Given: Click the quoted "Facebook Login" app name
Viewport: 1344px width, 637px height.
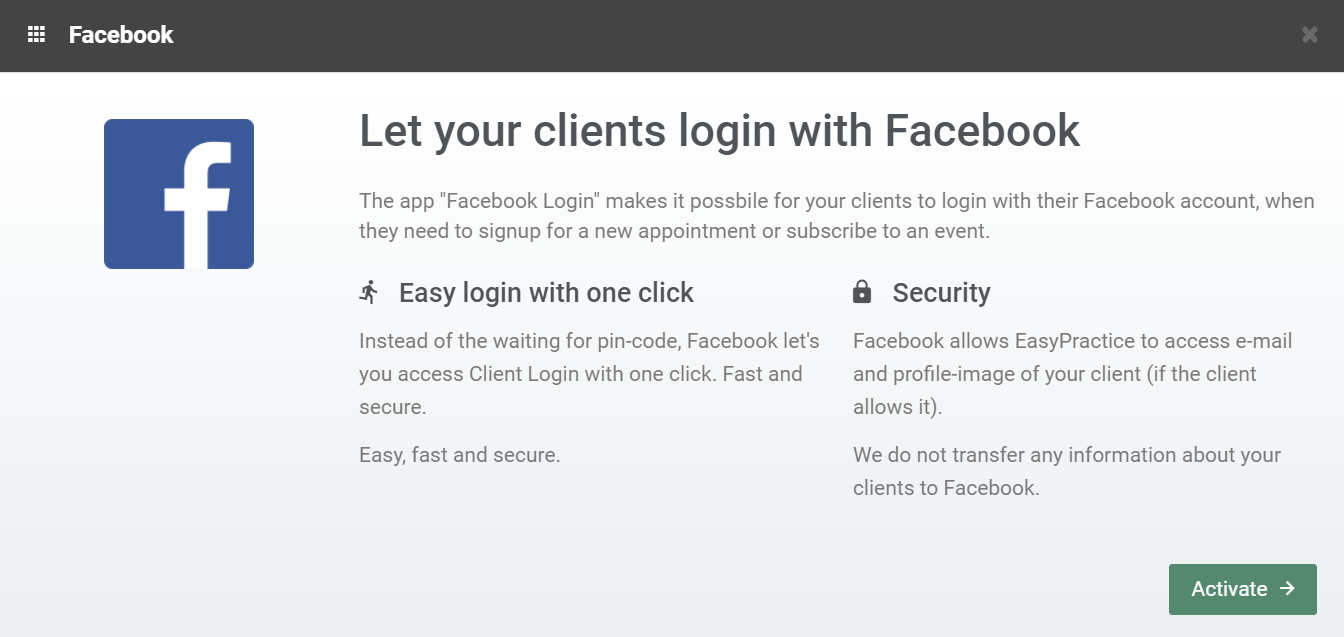Looking at the screenshot, I should click(522, 201).
